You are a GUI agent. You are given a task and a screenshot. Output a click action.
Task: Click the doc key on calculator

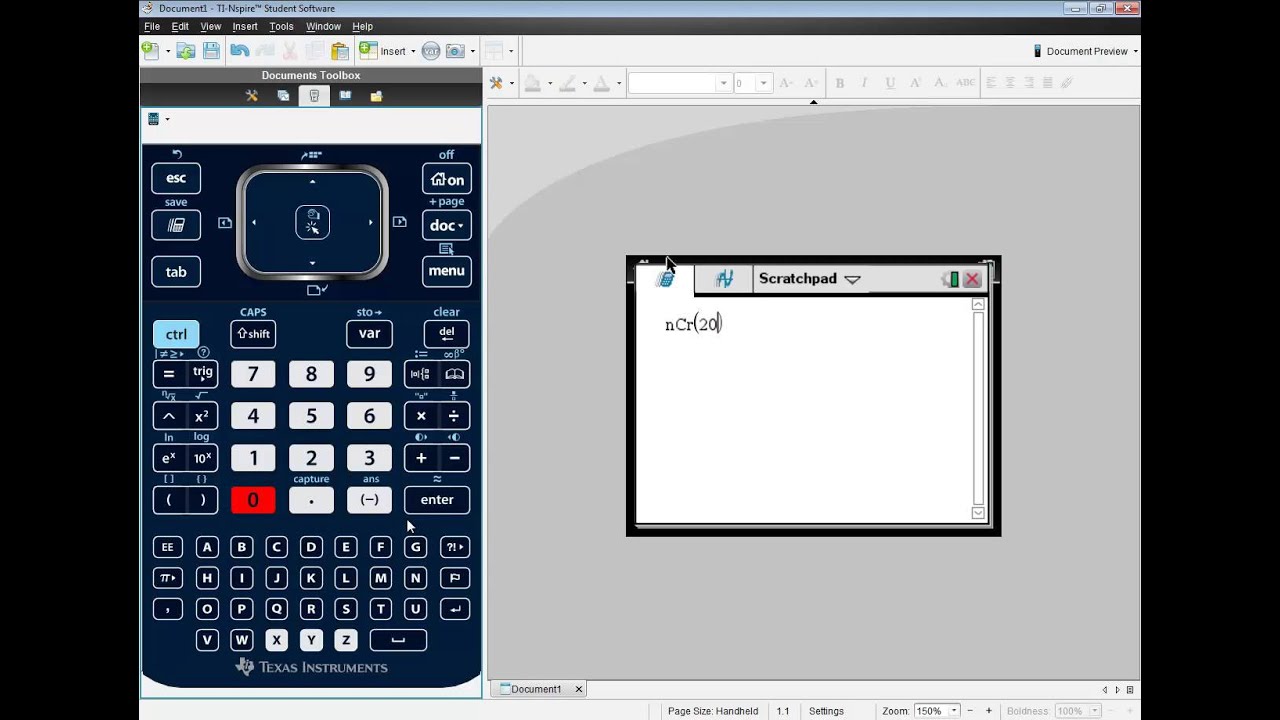446,225
